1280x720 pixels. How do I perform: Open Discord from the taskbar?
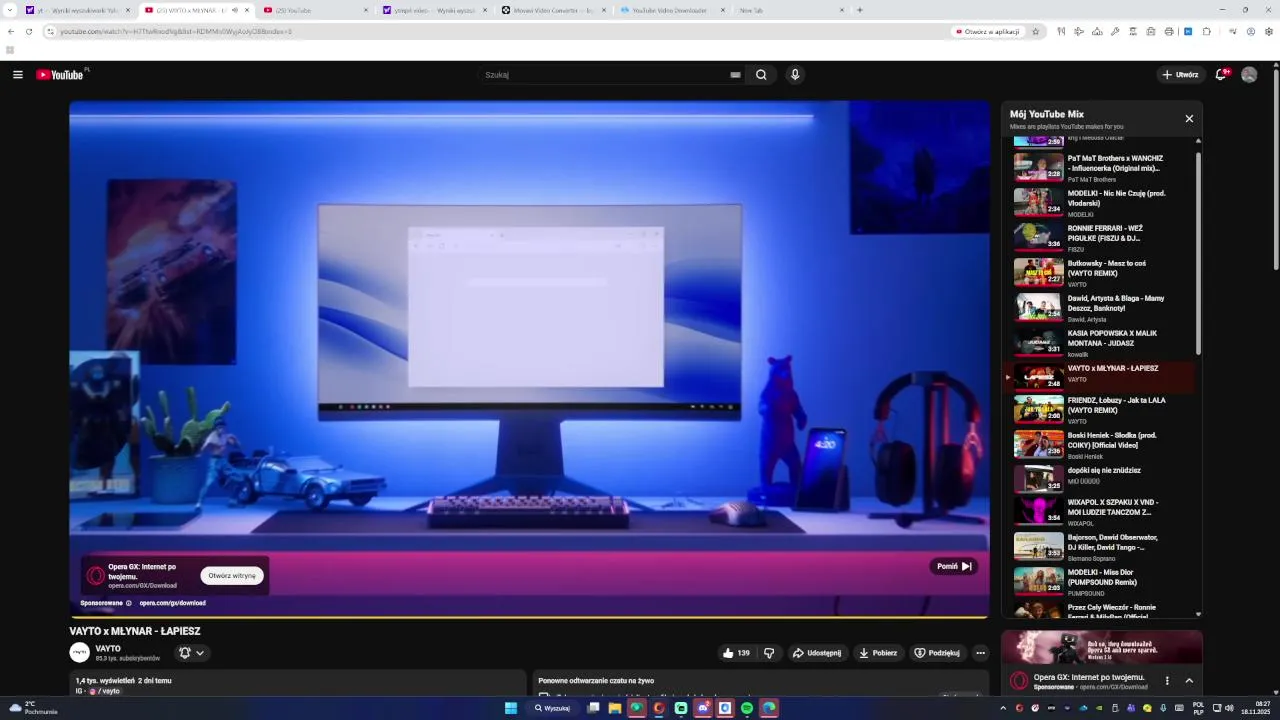coord(703,708)
